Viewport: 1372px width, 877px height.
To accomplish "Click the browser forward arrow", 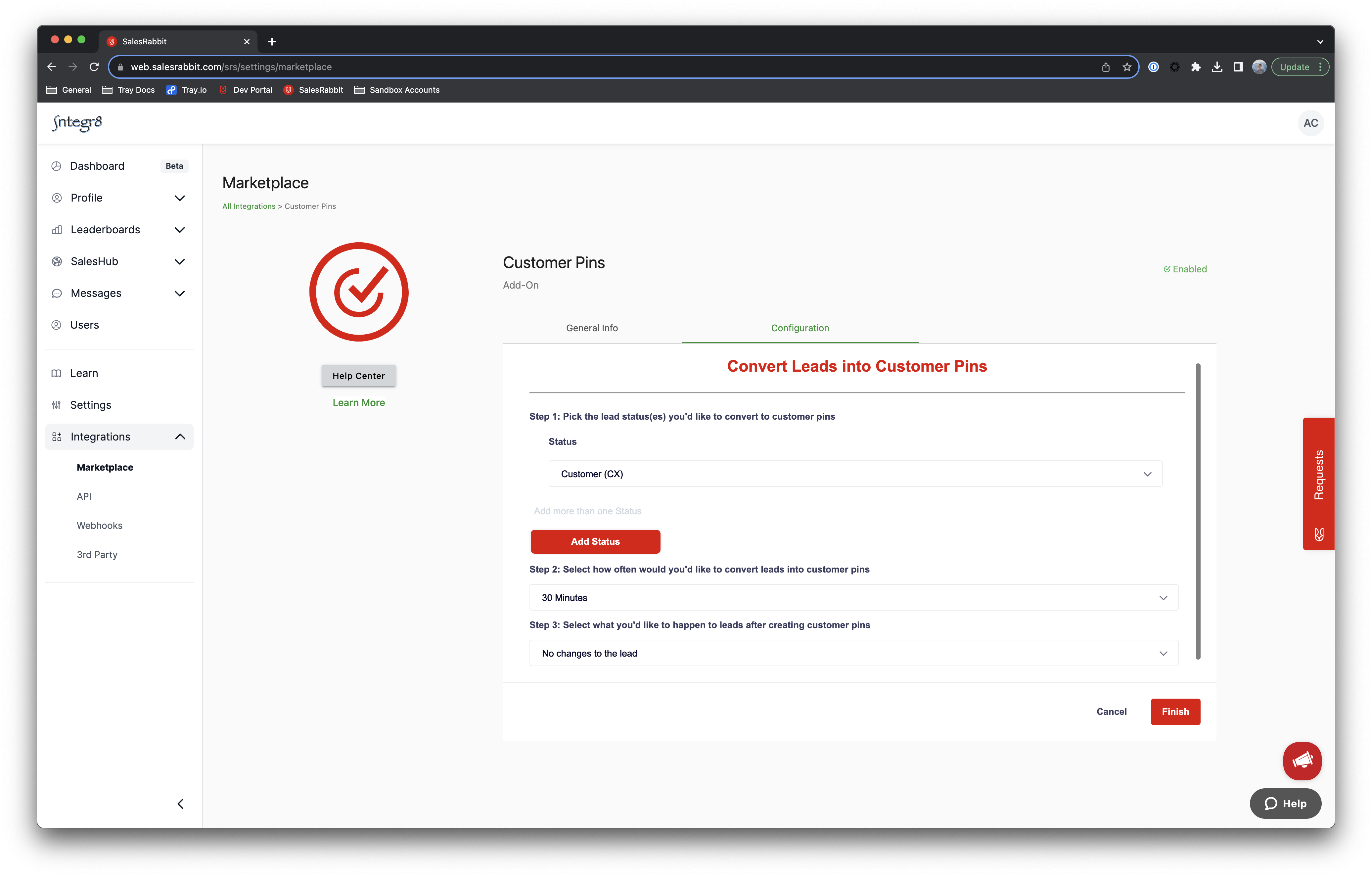I will point(73,67).
